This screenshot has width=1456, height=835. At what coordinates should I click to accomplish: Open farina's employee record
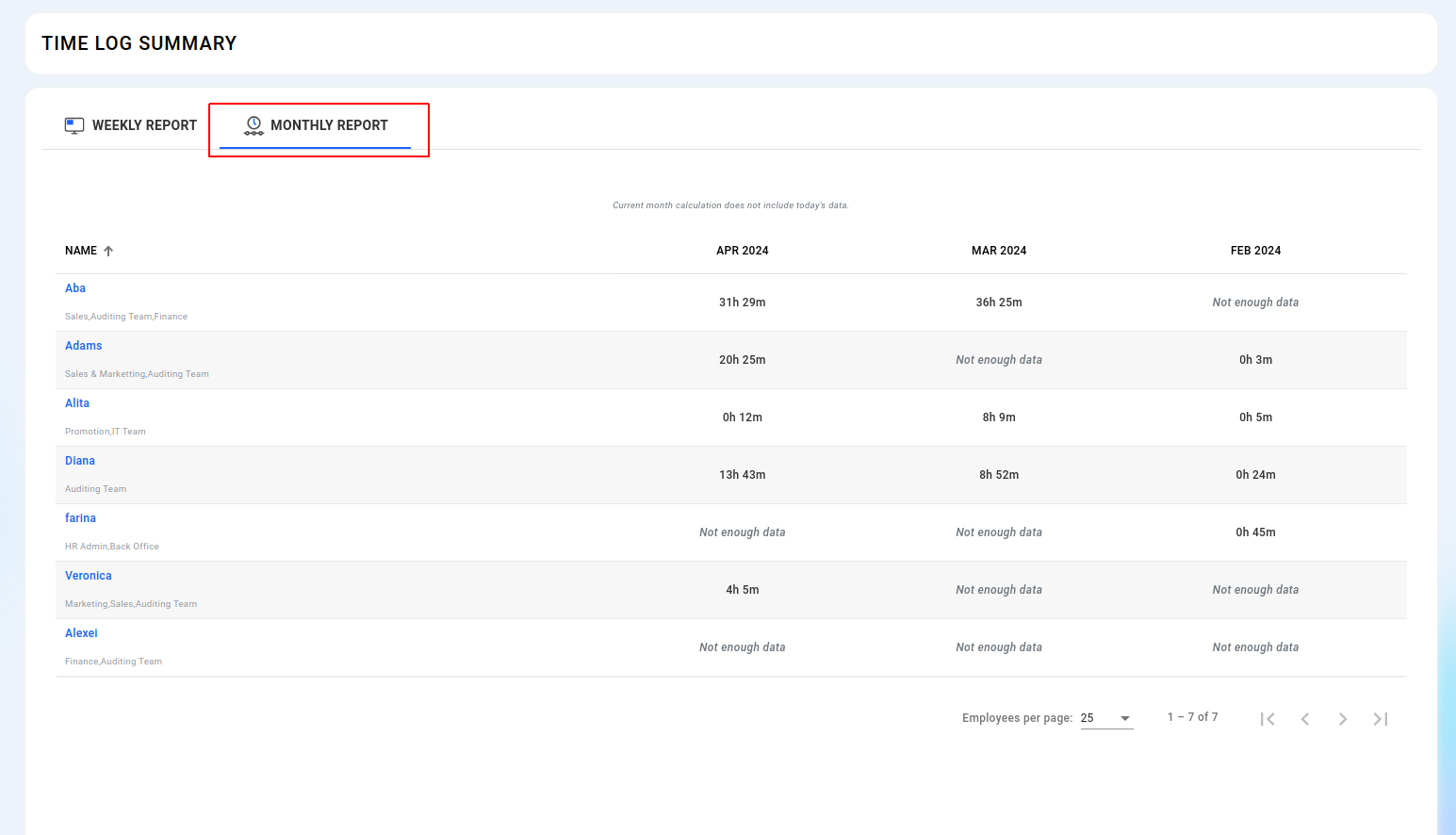80,518
